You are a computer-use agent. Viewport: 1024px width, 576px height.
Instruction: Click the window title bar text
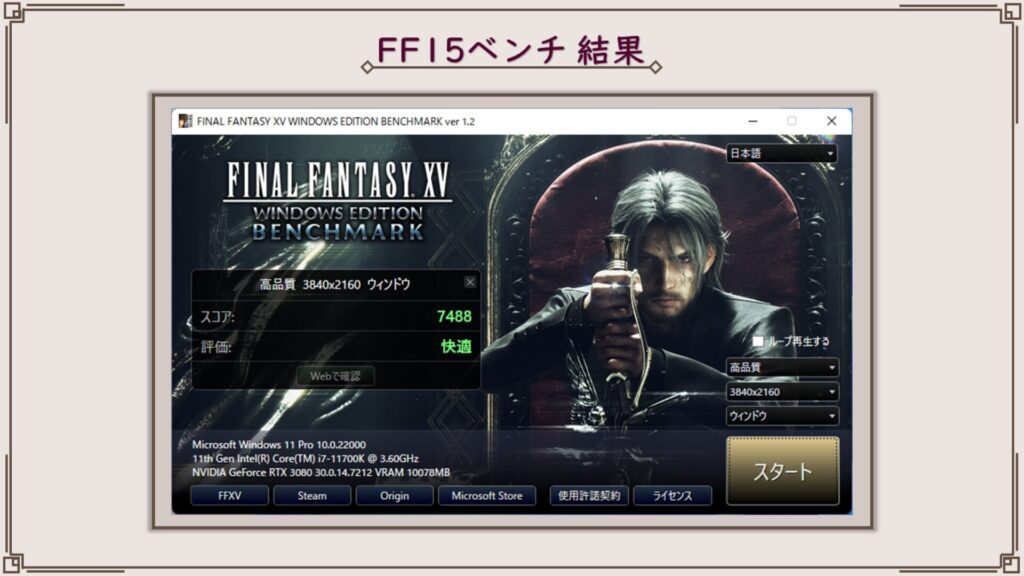336,121
